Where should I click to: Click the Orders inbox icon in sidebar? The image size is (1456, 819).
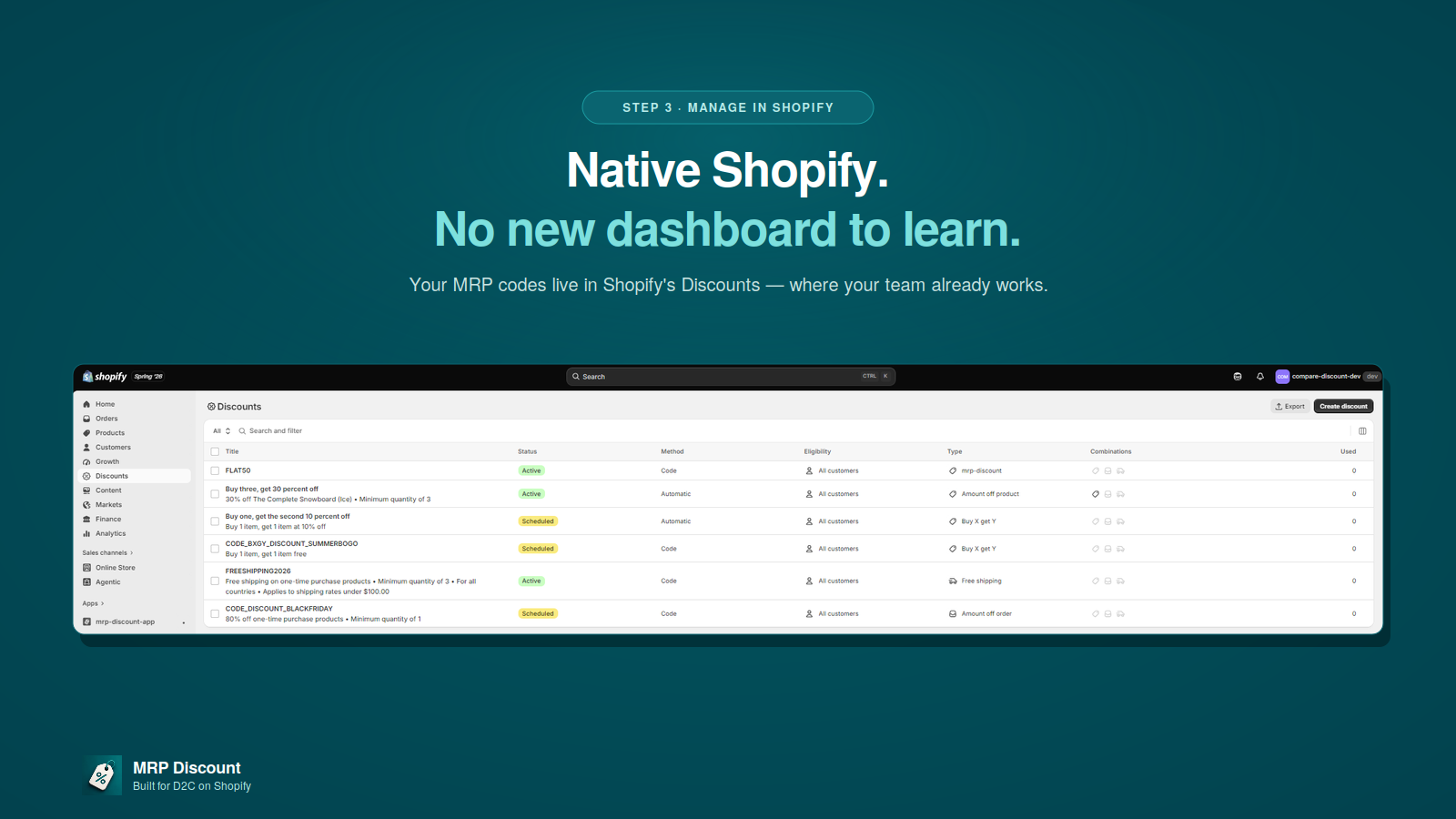(86, 419)
